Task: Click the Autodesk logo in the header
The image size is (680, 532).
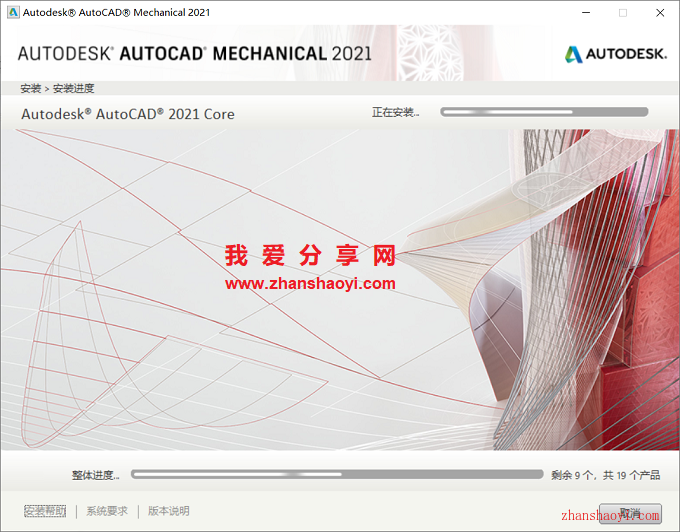Action: 615,54
